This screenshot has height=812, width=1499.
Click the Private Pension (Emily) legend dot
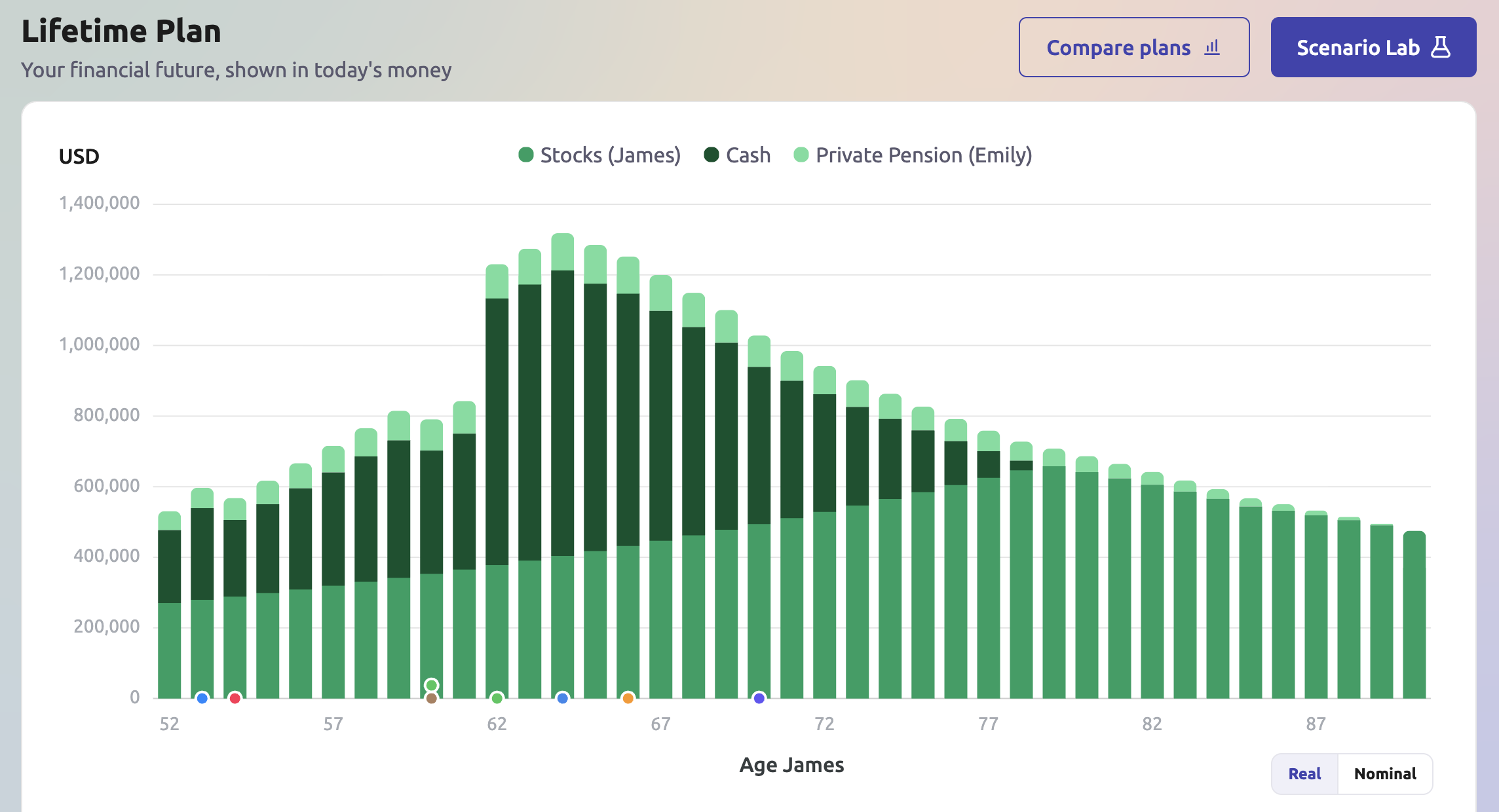pos(801,155)
